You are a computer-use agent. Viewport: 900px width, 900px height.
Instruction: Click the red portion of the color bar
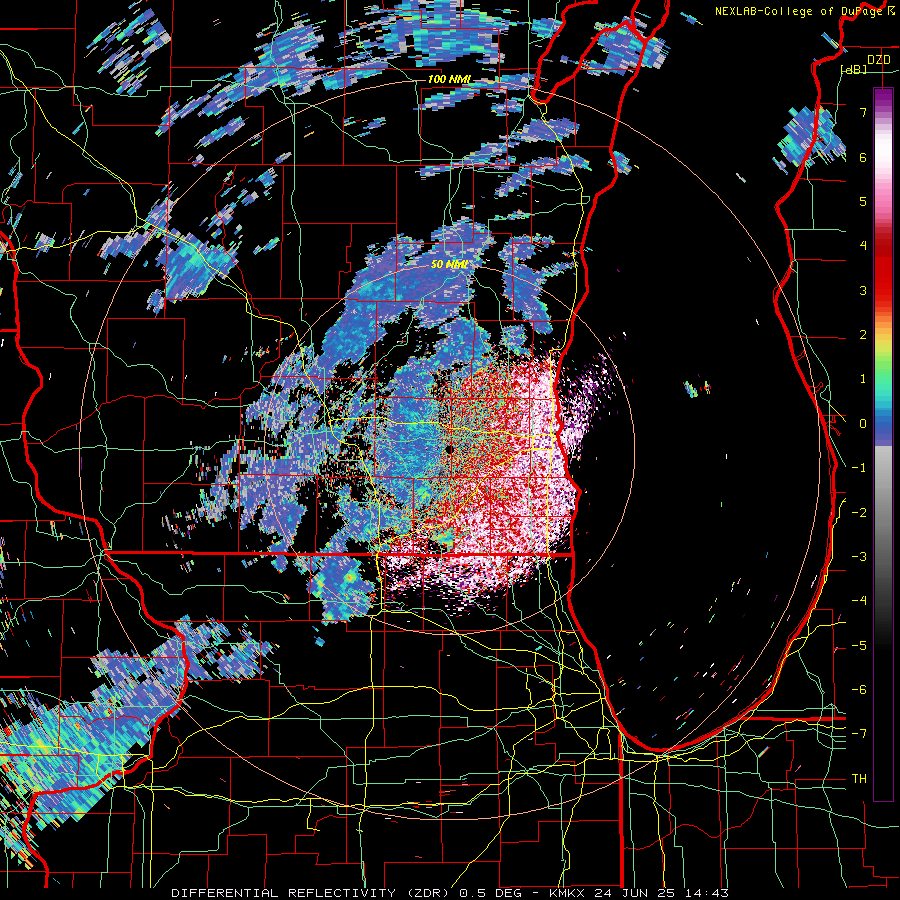click(x=883, y=270)
